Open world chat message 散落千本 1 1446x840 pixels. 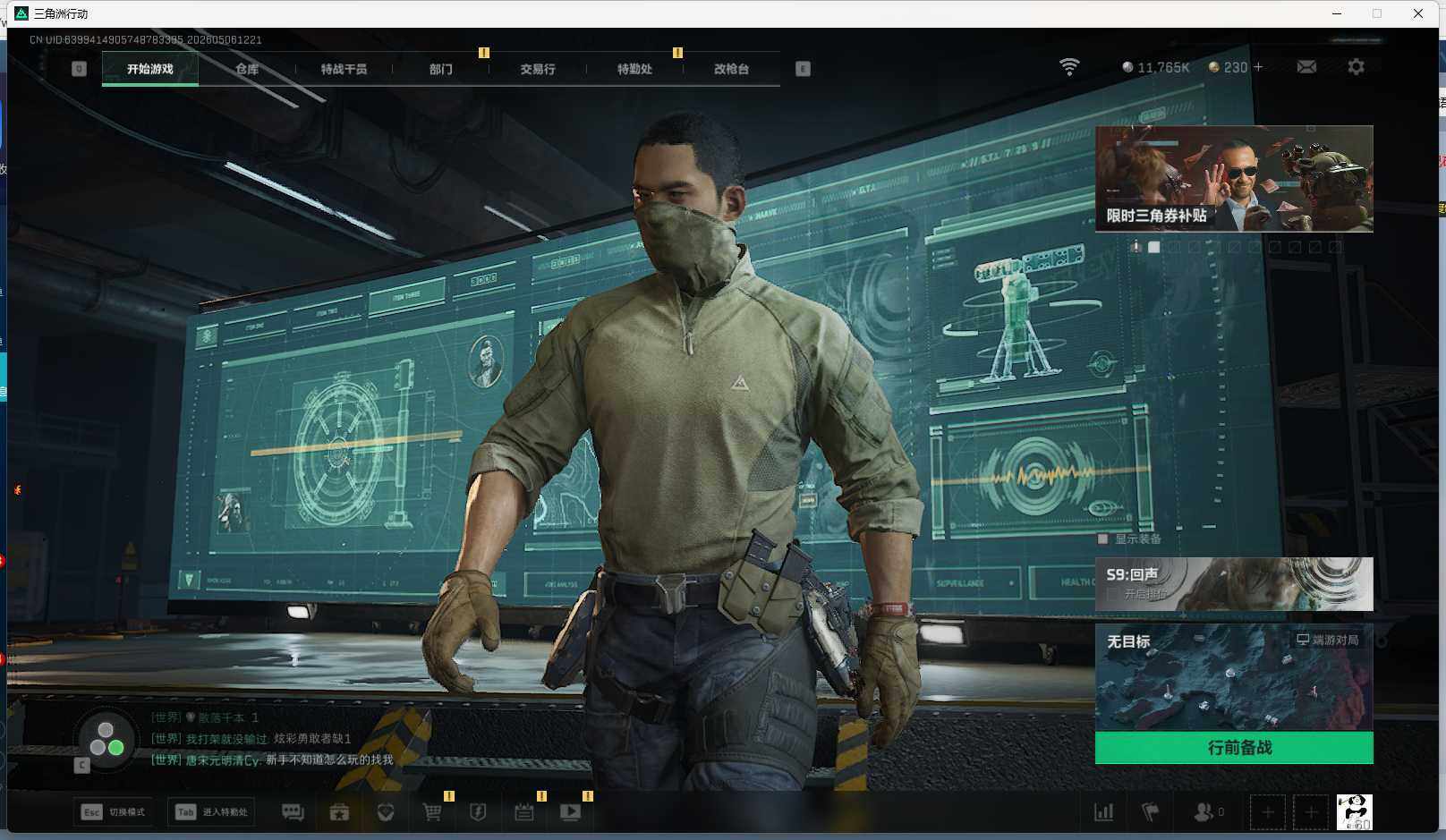pyautogui.click(x=205, y=717)
